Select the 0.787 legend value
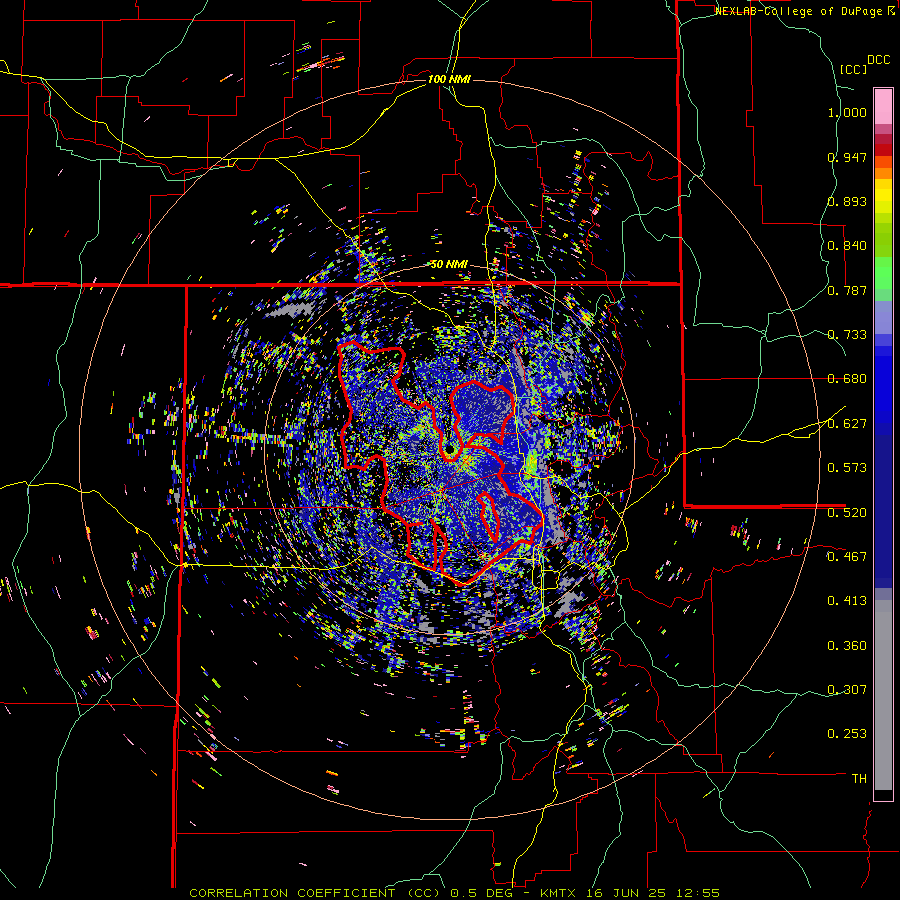This screenshot has width=900, height=900. click(847, 290)
